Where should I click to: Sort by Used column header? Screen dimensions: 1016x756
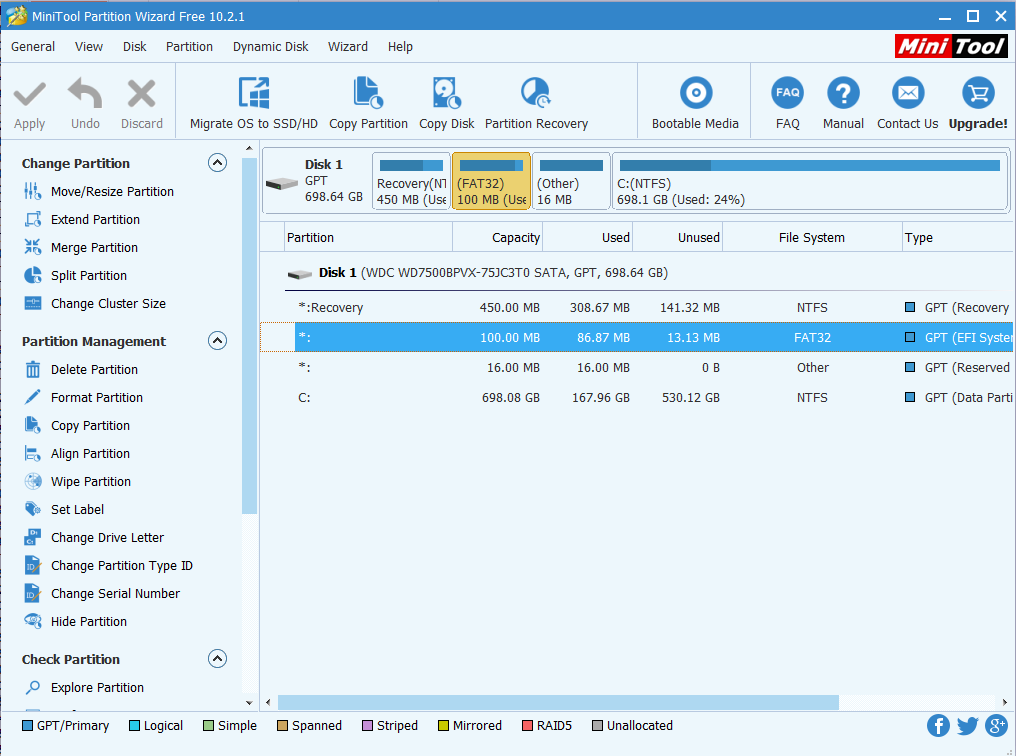click(587, 238)
